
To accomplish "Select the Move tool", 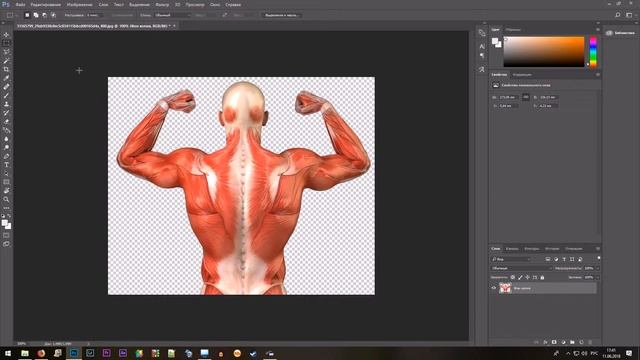I will [6, 35].
